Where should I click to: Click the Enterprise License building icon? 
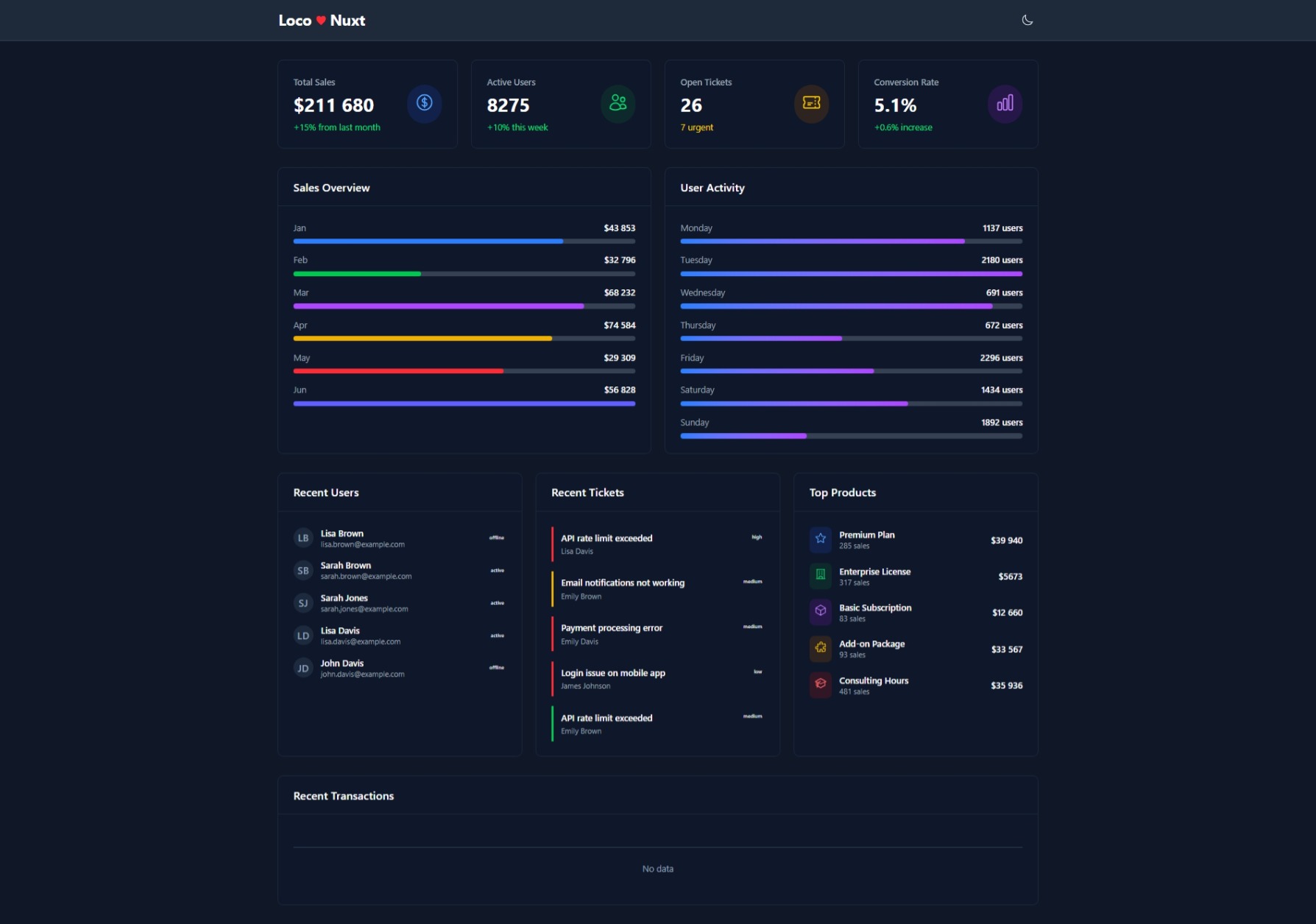coord(820,576)
